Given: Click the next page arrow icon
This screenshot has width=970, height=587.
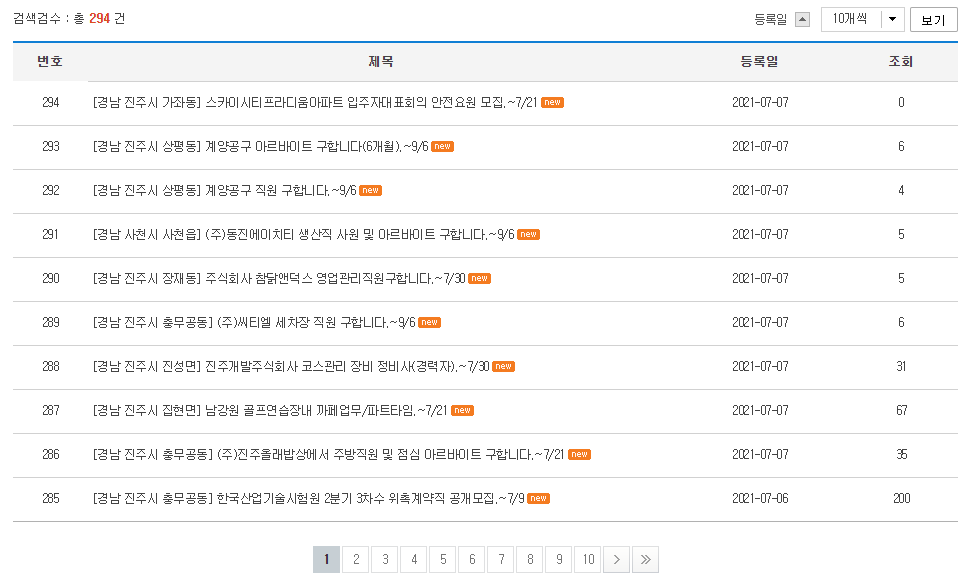Looking at the screenshot, I should [617, 559].
